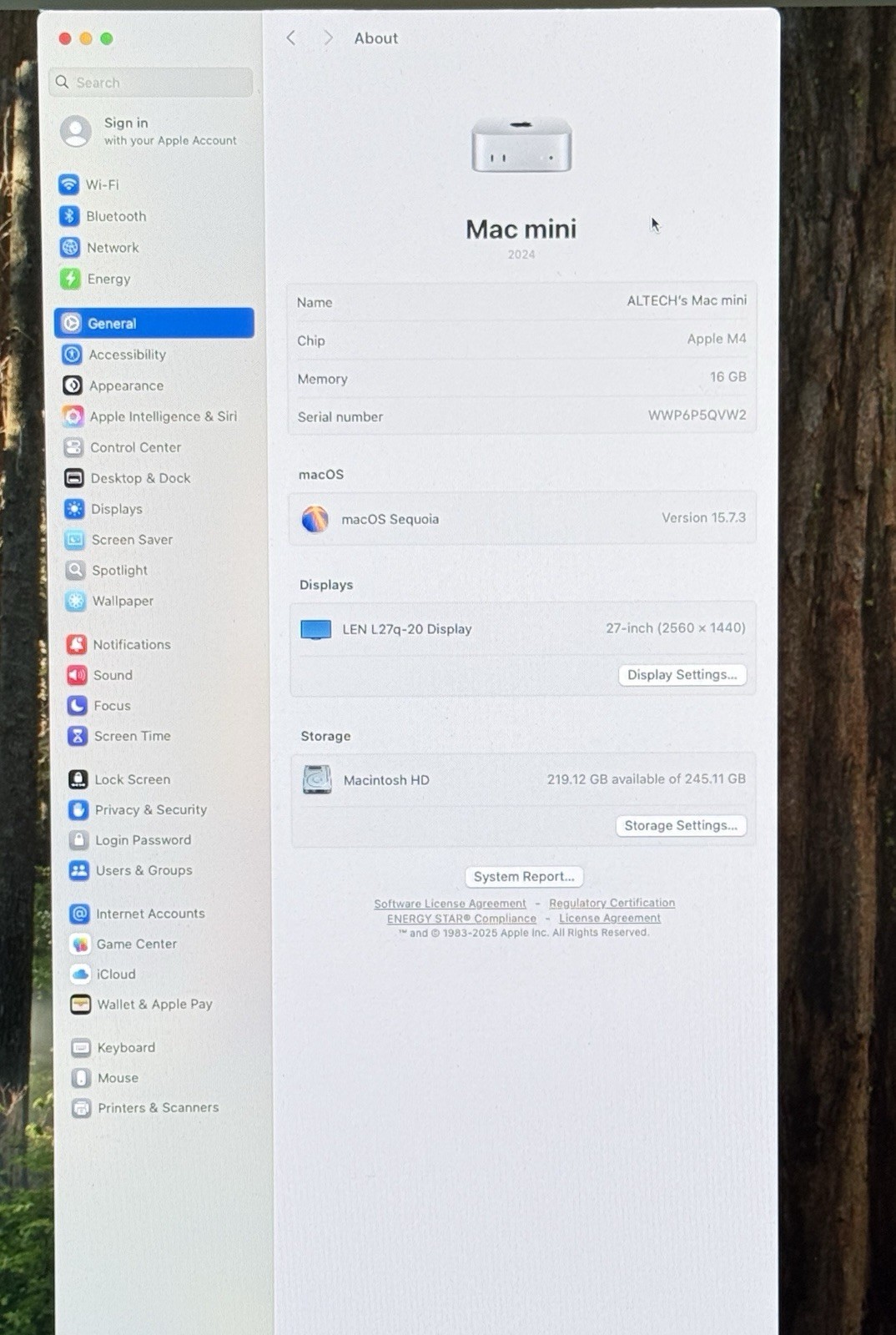Open the iCloud cloud icon
Screen dimensions: 896x1335
pos(81,974)
